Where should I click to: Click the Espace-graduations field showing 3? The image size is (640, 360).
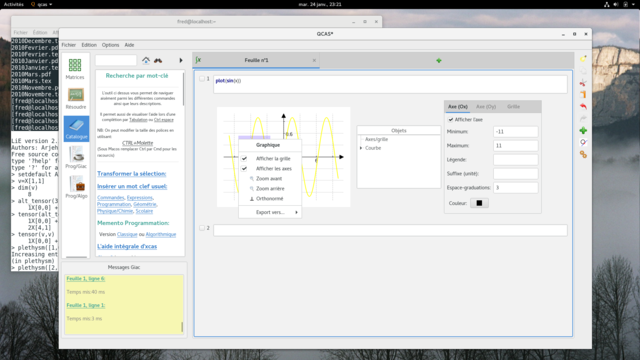[516, 188]
